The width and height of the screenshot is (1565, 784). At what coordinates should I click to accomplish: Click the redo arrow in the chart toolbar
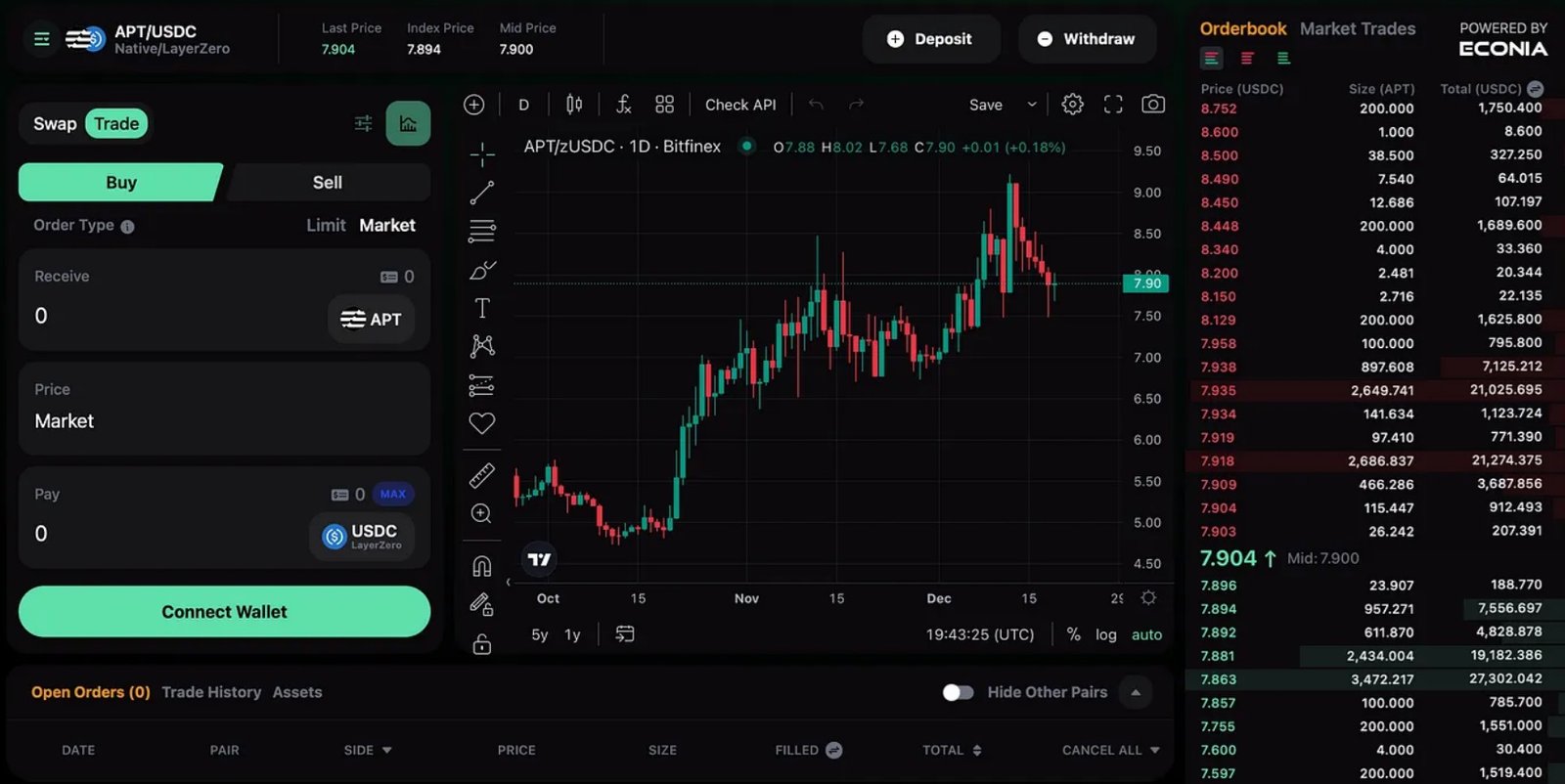point(856,105)
